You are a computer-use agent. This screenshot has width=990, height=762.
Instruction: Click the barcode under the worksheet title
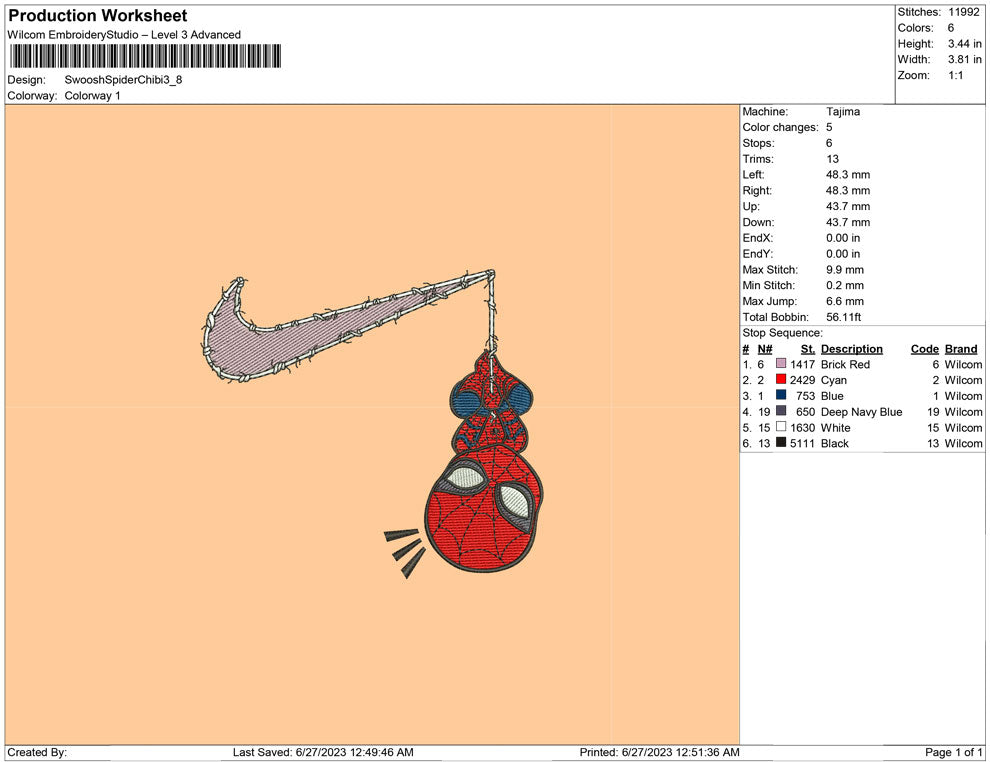pyautogui.click(x=145, y=56)
